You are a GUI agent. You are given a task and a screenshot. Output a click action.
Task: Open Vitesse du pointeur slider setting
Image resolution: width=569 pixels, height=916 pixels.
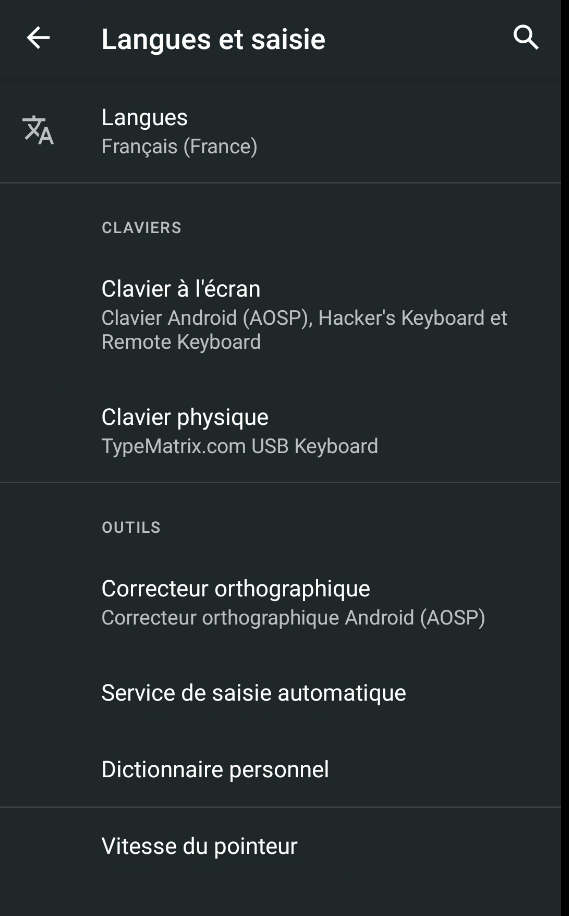point(280,846)
